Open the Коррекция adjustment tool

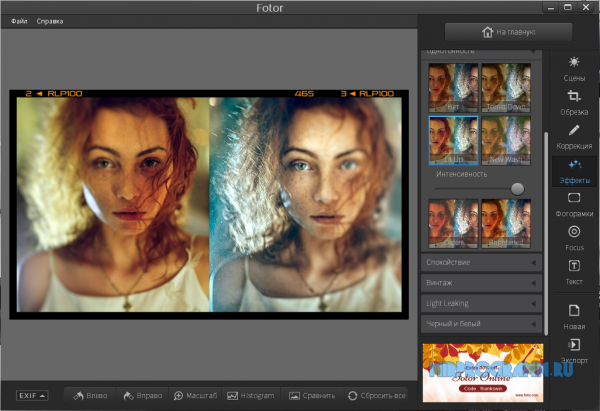[x=574, y=137]
